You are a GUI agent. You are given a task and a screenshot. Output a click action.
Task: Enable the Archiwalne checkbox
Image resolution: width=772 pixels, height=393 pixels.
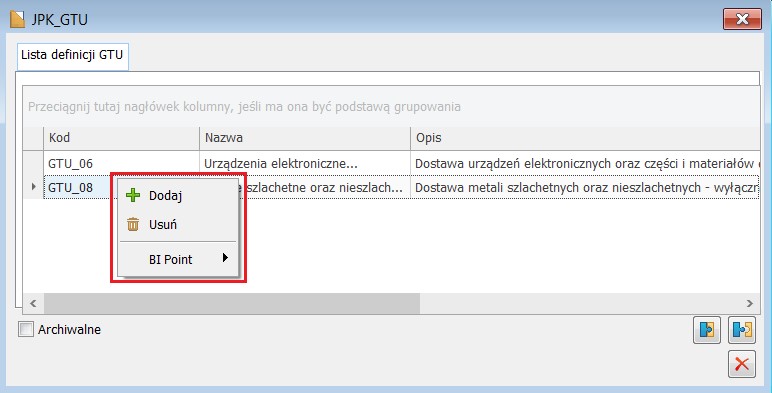pos(26,329)
